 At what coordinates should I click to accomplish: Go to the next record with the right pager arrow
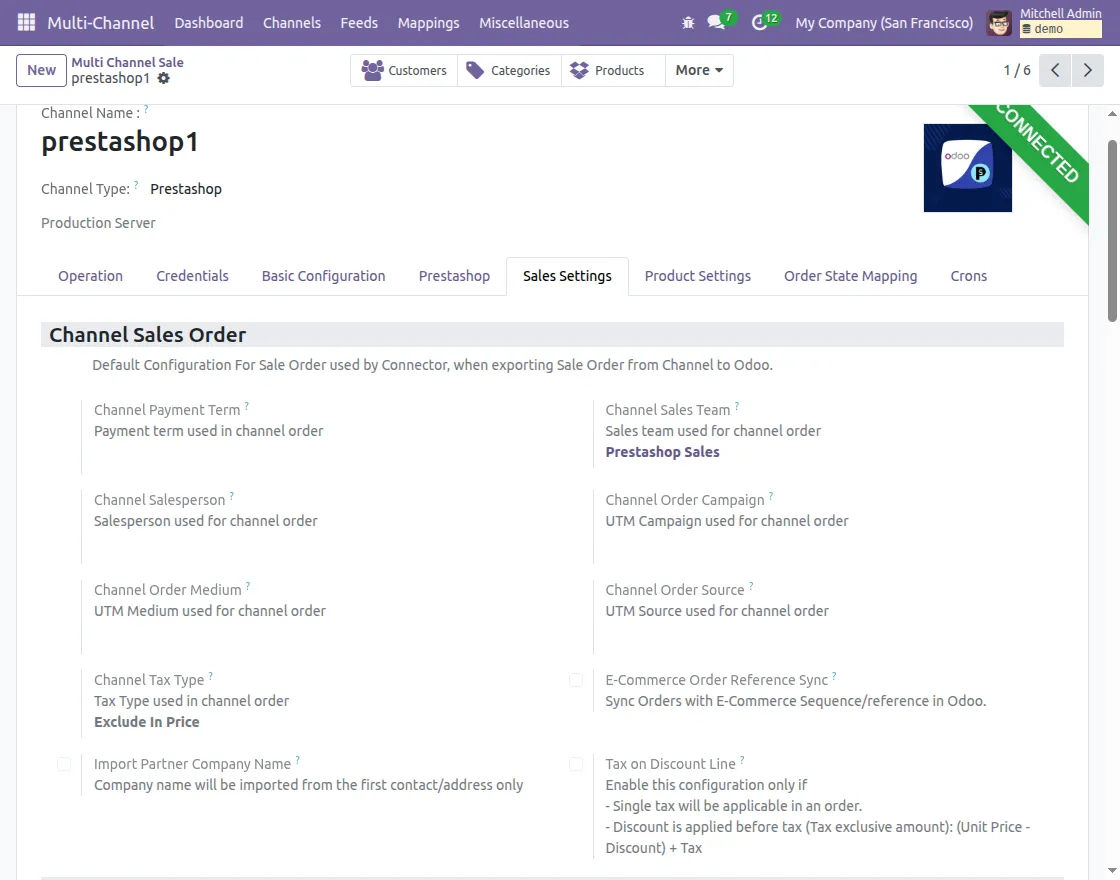pyautogui.click(x=1088, y=70)
